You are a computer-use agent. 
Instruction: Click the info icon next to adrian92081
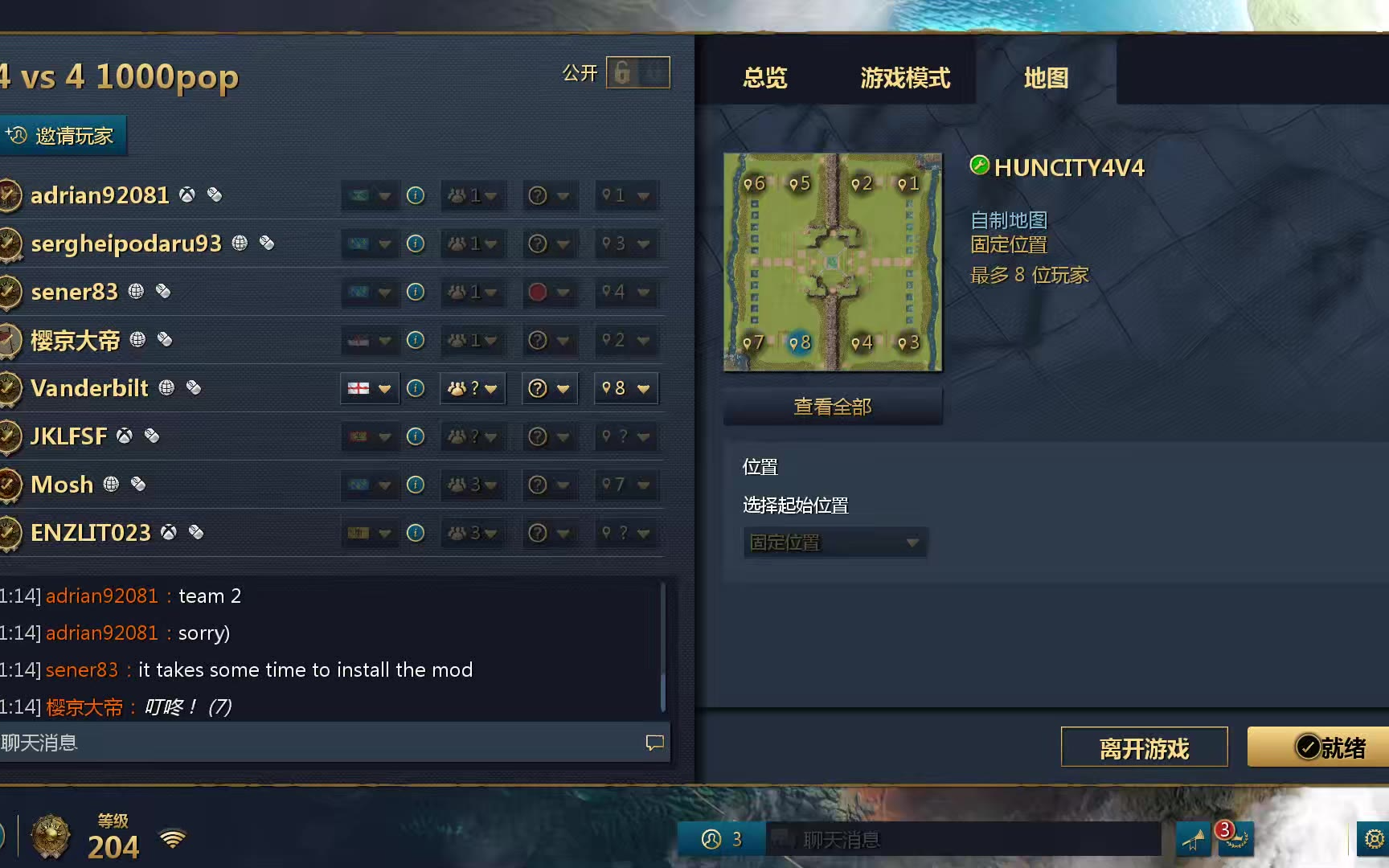(x=416, y=195)
